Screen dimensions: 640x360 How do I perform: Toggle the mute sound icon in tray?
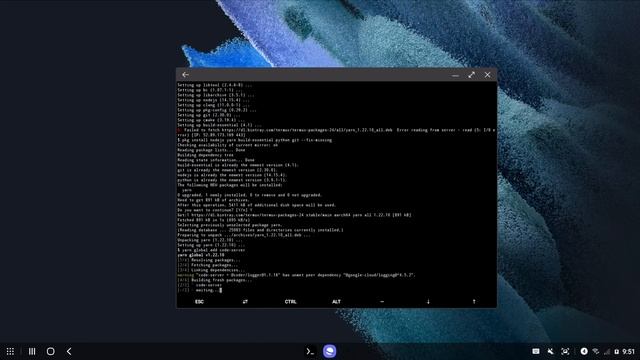[x=550, y=351]
